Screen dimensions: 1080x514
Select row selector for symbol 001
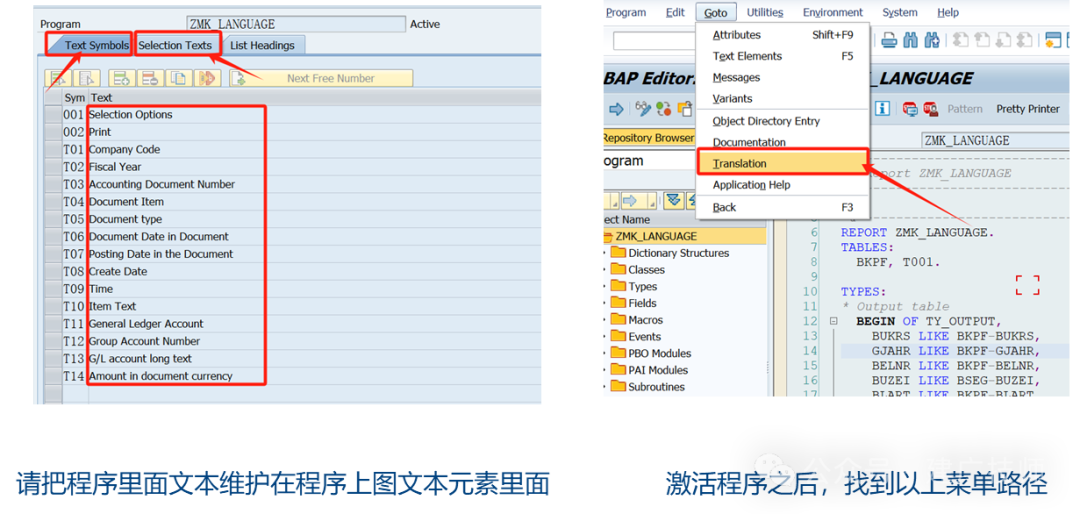point(52,114)
